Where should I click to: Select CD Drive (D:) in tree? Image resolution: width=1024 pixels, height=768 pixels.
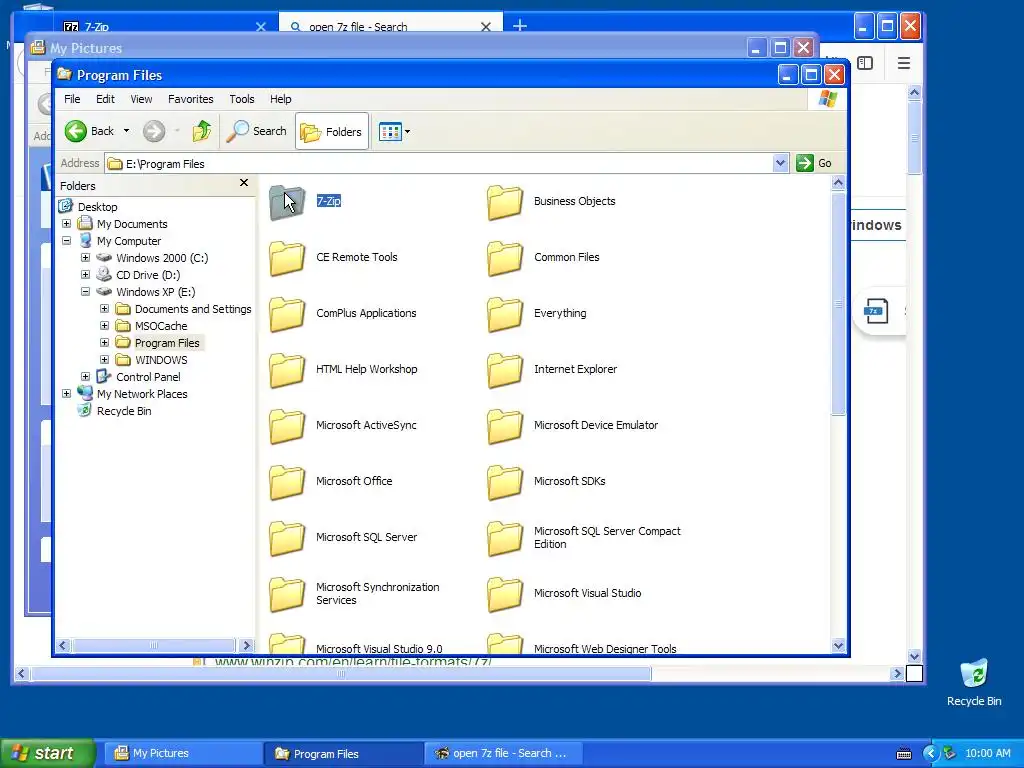click(148, 275)
